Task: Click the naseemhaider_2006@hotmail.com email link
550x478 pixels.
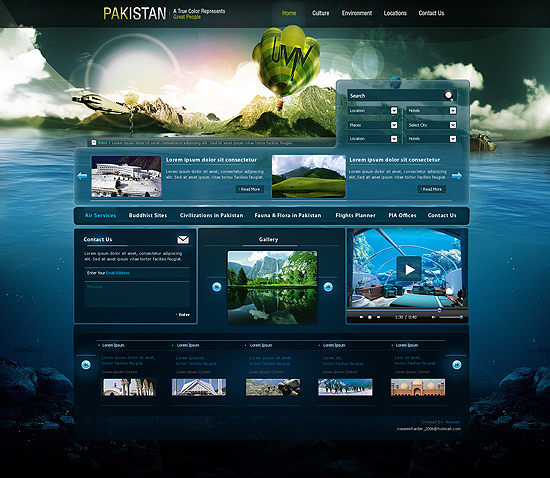Action: (x=428, y=429)
